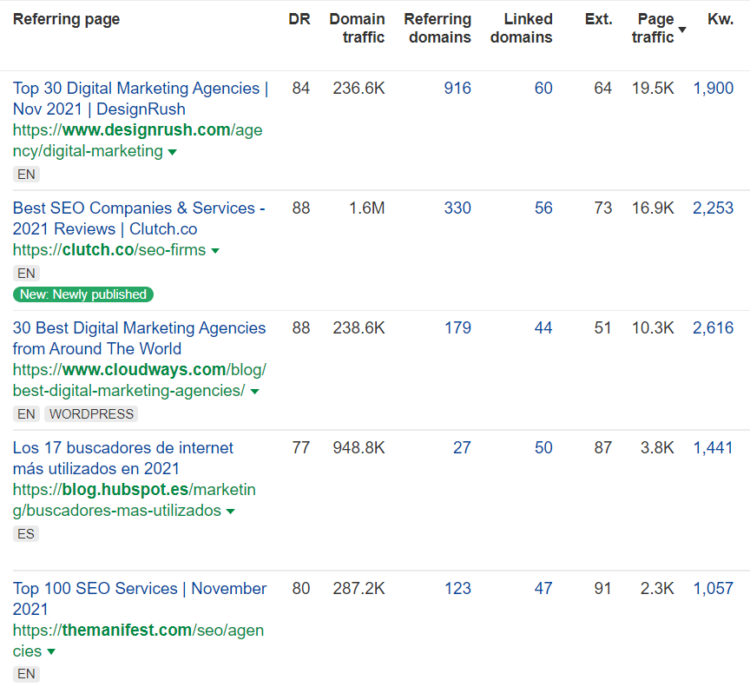Select DR value 77
This screenshot has width=750, height=687.
coord(301,448)
